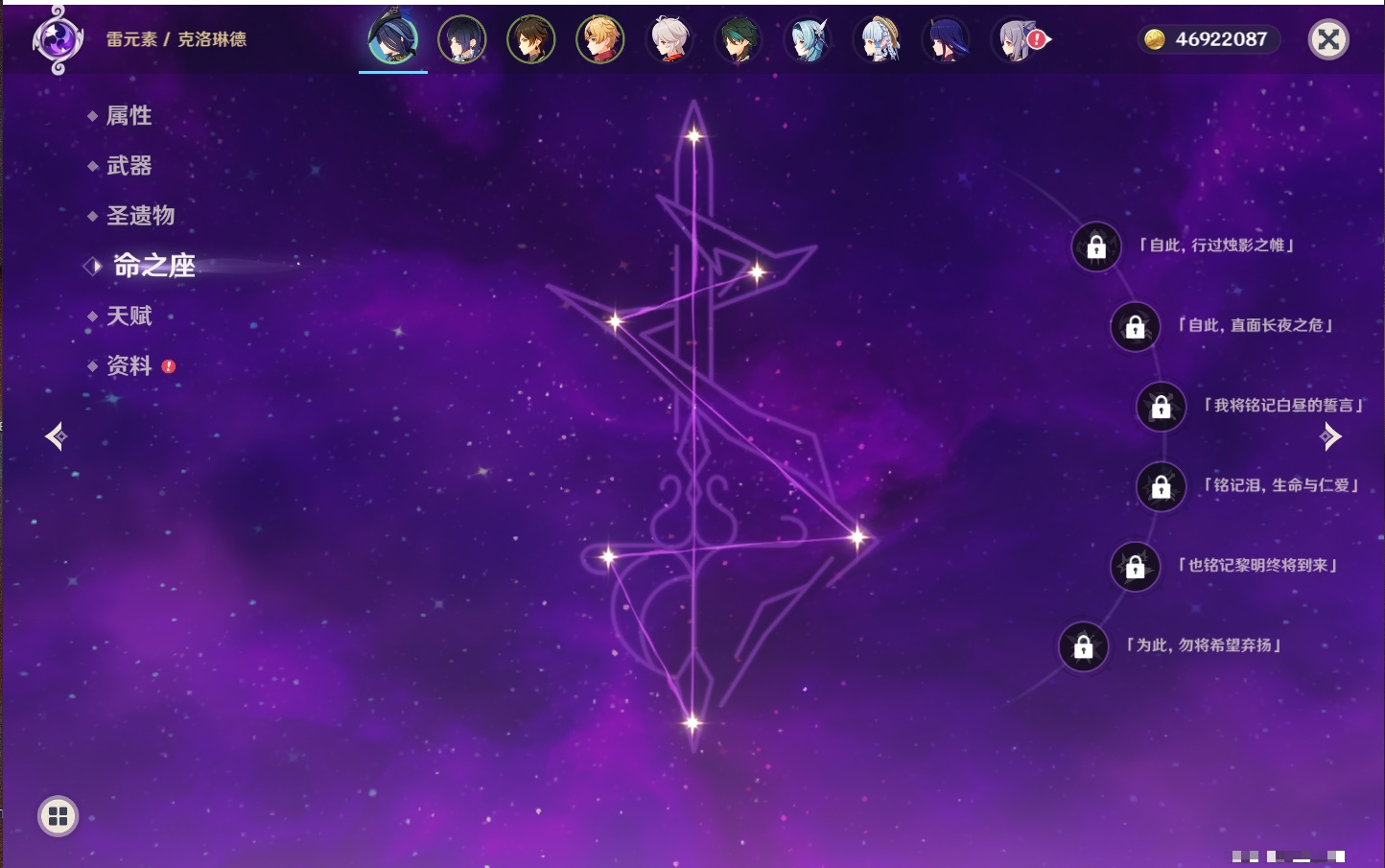Go to next character with right arrow

tap(1330, 436)
